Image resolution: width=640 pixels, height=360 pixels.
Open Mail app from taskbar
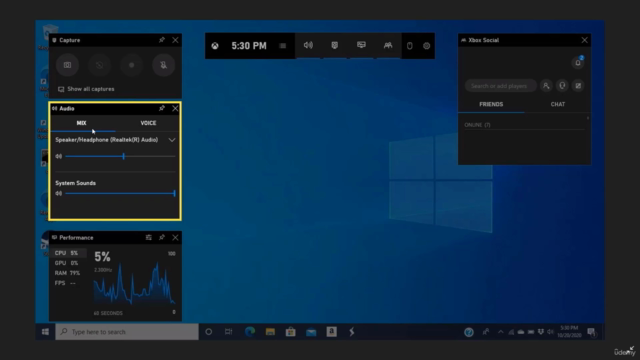click(x=311, y=332)
